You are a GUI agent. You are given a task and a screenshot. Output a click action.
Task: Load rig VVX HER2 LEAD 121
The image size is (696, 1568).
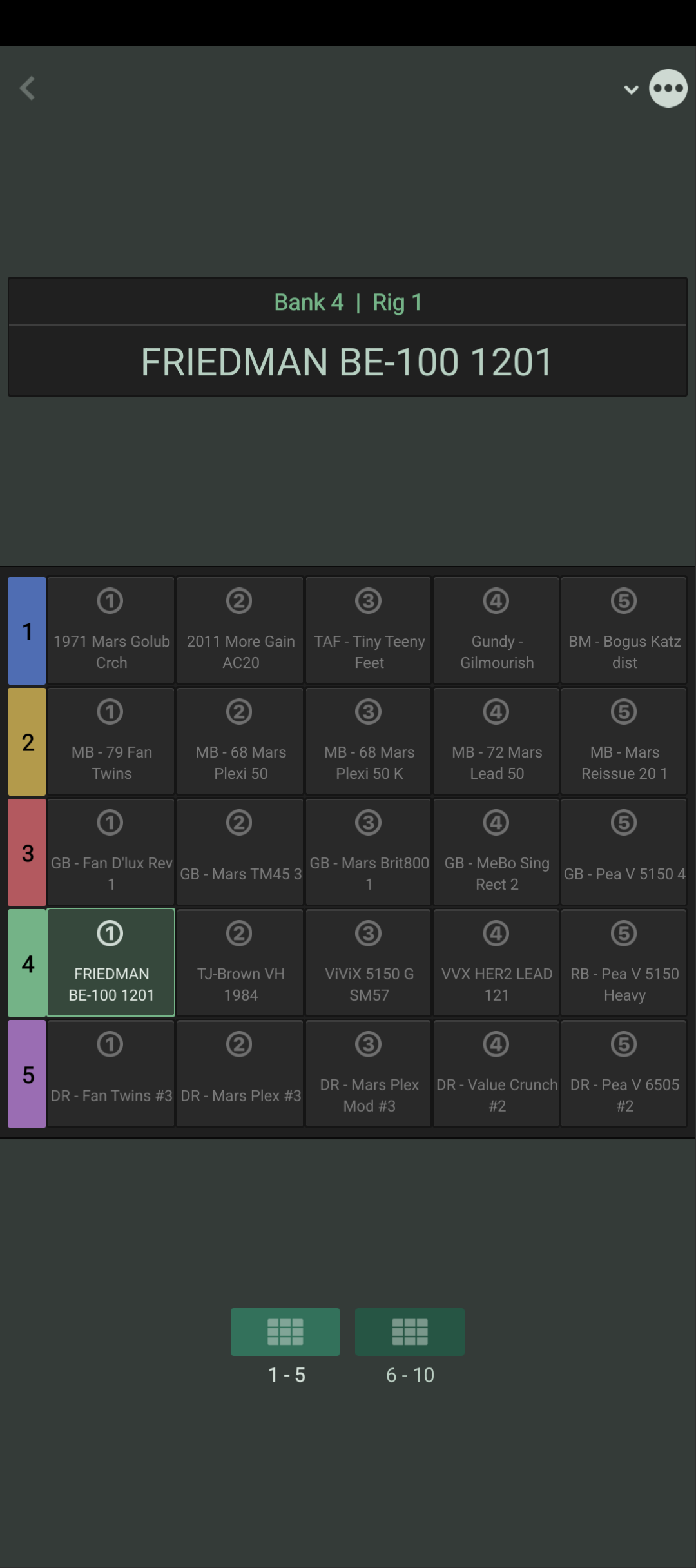pos(496,963)
